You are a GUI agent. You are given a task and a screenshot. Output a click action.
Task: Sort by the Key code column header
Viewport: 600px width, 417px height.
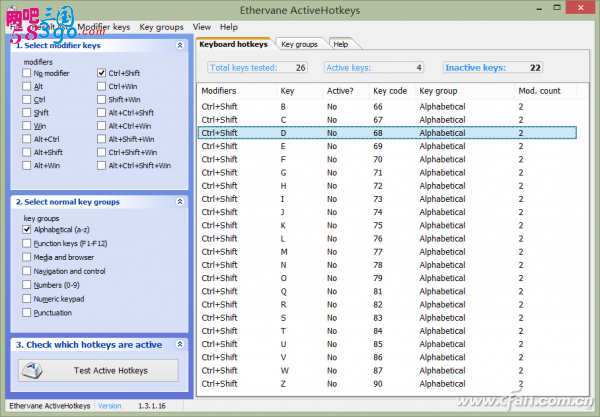[392, 91]
